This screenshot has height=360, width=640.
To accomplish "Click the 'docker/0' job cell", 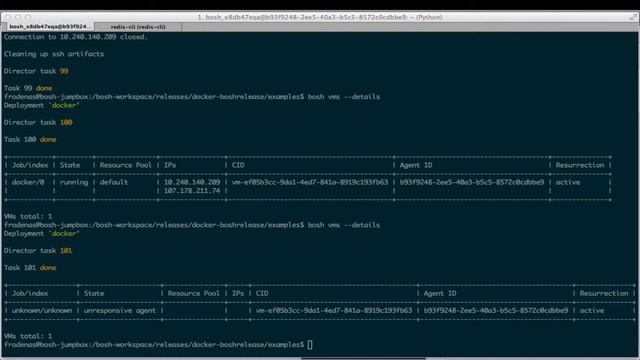I will pyautogui.click(x=28, y=182).
